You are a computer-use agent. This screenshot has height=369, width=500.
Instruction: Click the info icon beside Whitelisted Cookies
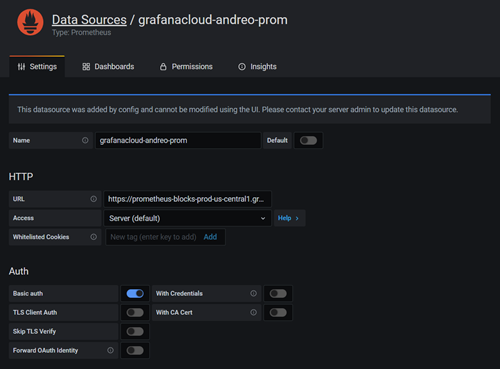[x=94, y=237]
